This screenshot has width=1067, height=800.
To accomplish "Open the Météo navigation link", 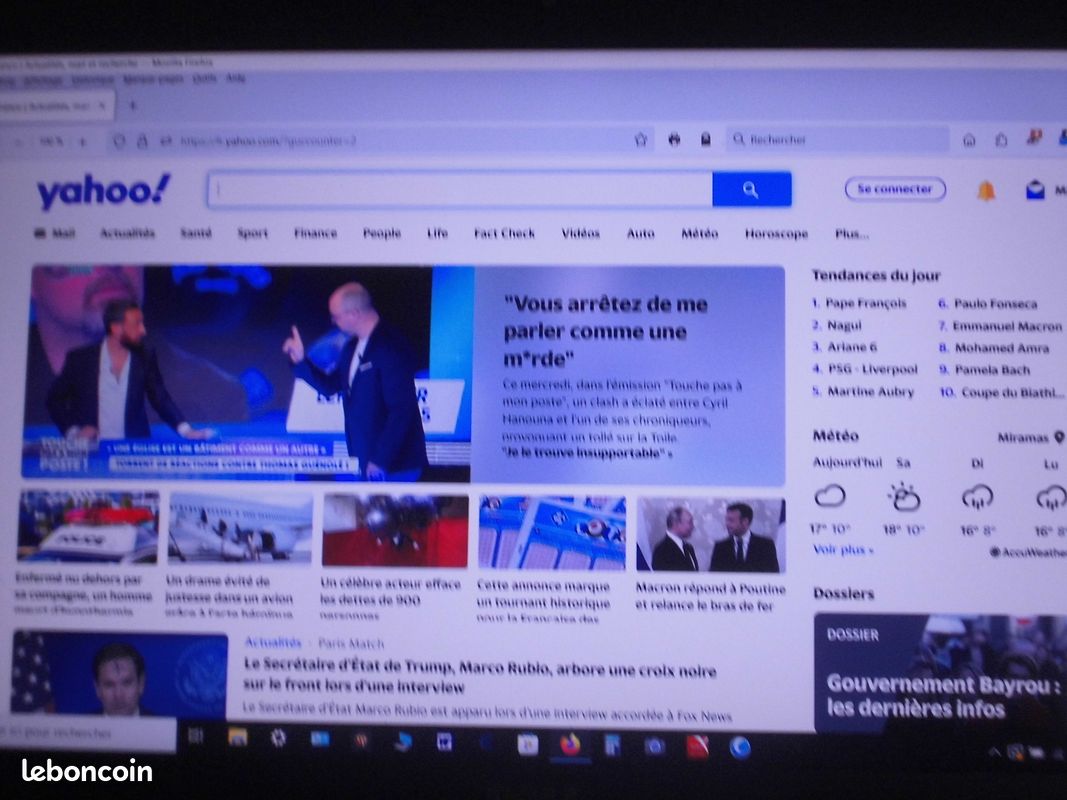I will coord(700,233).
